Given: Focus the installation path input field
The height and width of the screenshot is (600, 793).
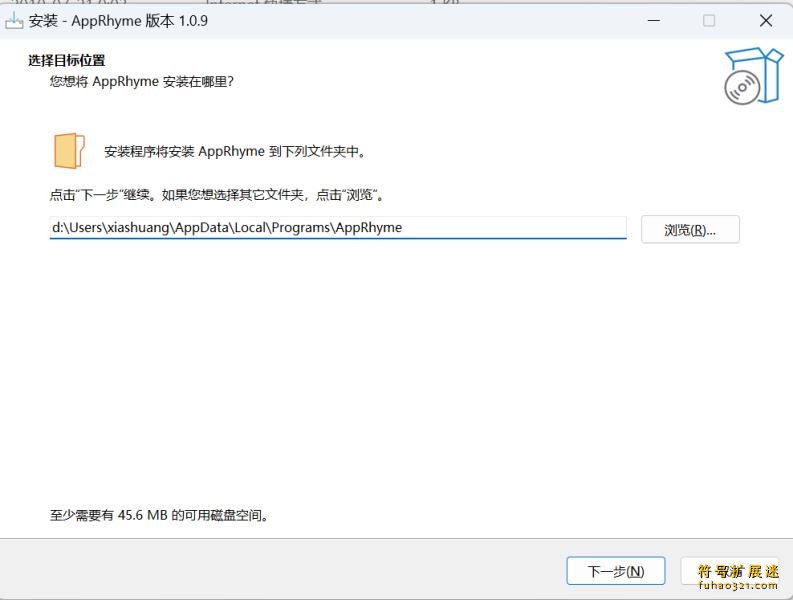Looking at the screenshot, I should (338, 228).
